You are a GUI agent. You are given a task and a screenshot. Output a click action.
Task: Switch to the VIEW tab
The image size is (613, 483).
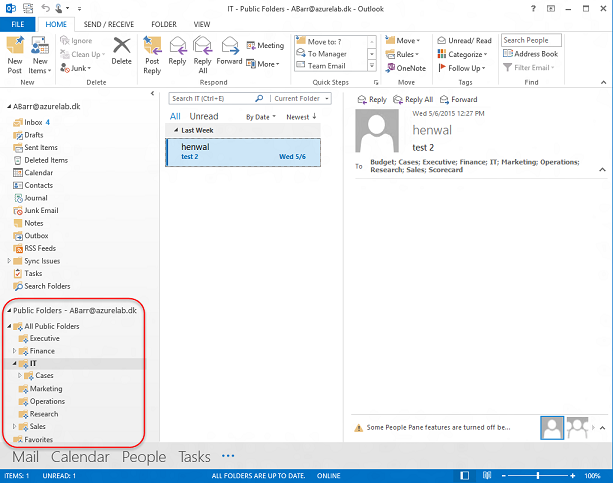(x=202, y=24)
